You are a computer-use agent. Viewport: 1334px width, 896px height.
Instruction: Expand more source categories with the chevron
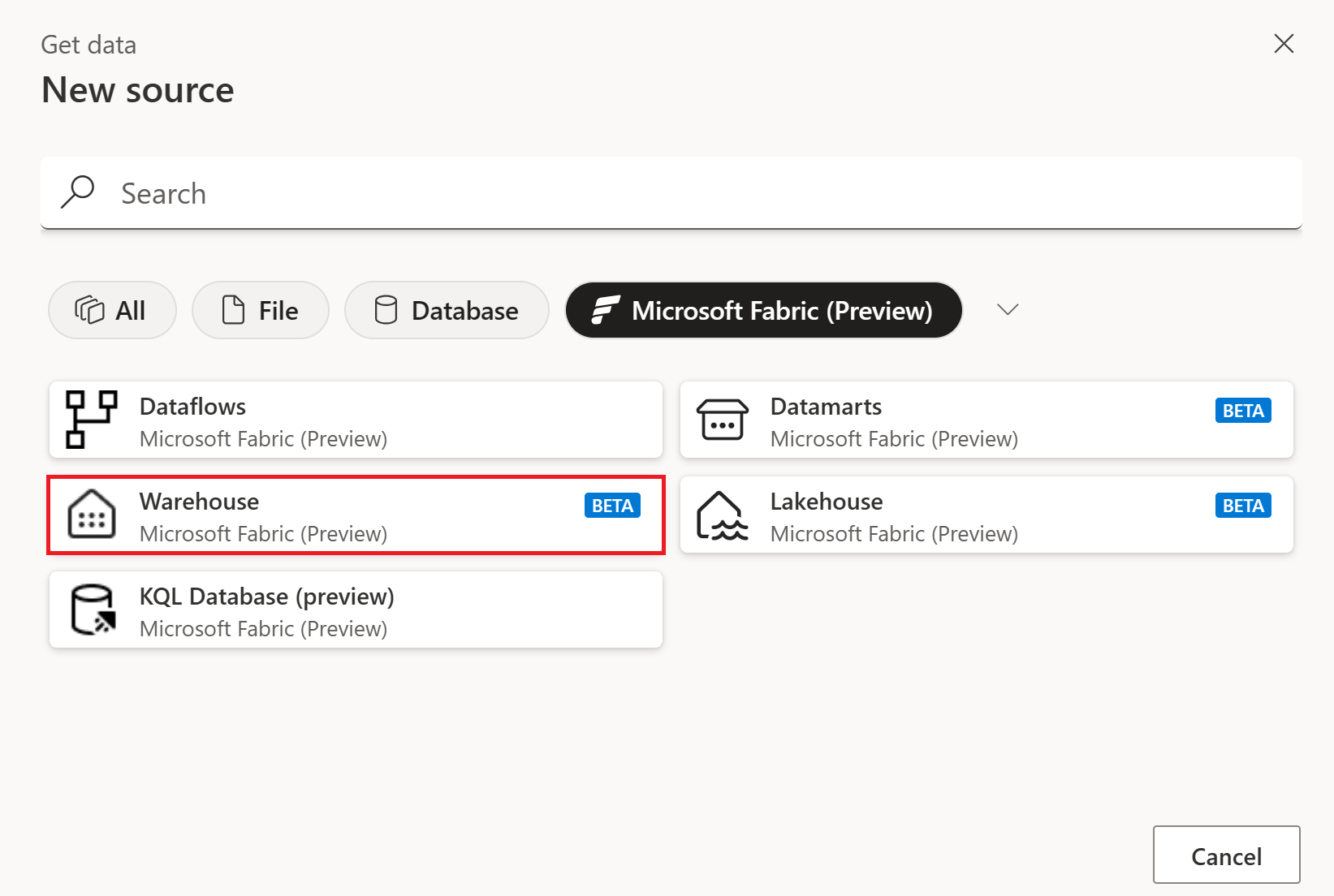click(x=1007, y=310)
